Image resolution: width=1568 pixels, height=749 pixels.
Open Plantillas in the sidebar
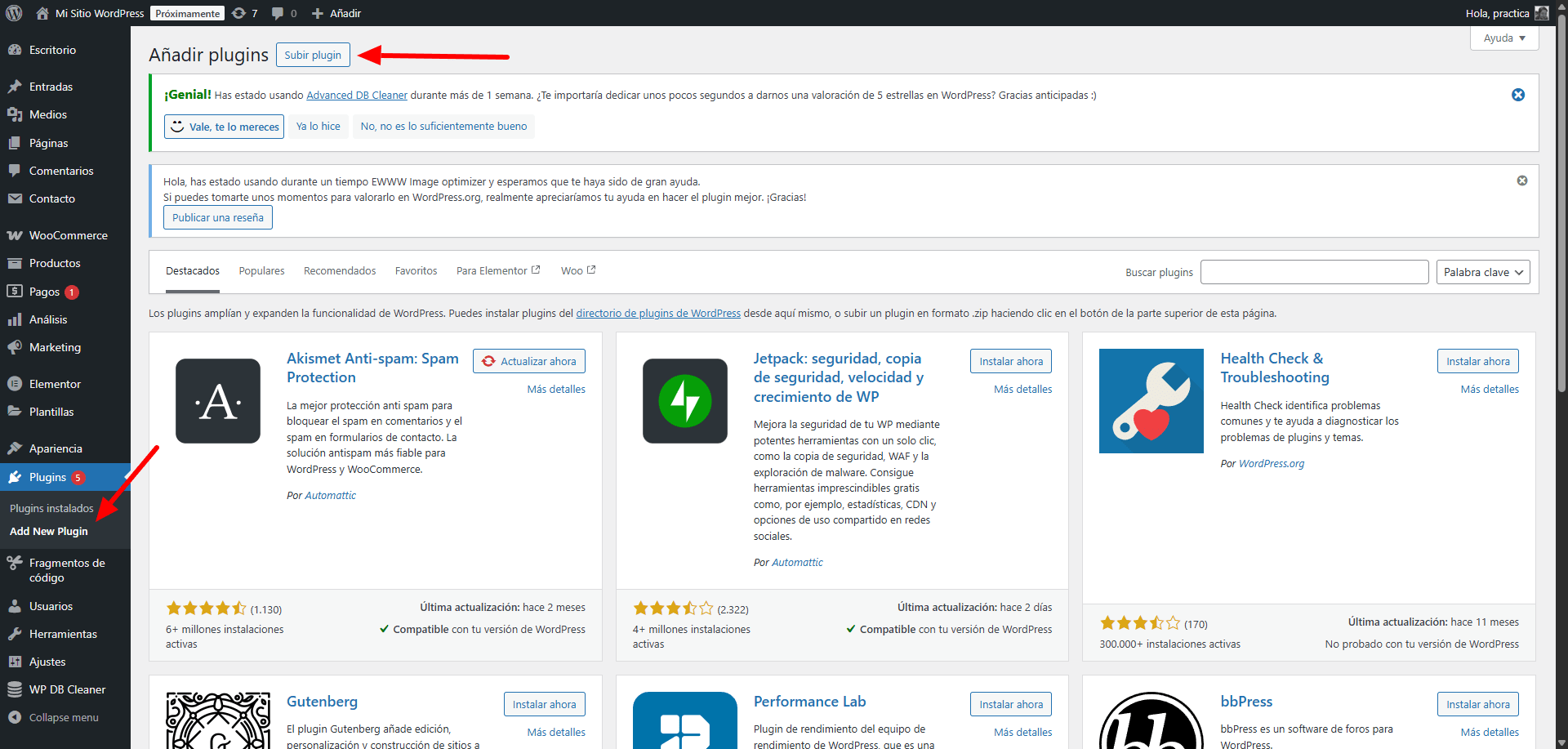click(x=65, y=412)
